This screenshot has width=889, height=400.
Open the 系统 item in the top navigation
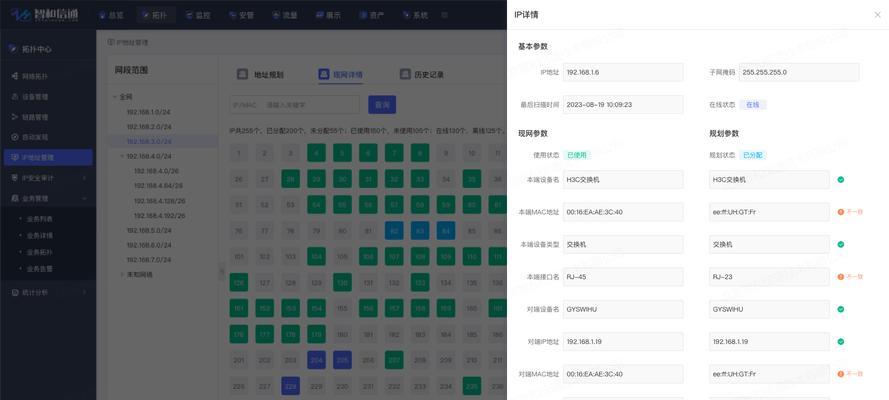[x=415, y=15]
